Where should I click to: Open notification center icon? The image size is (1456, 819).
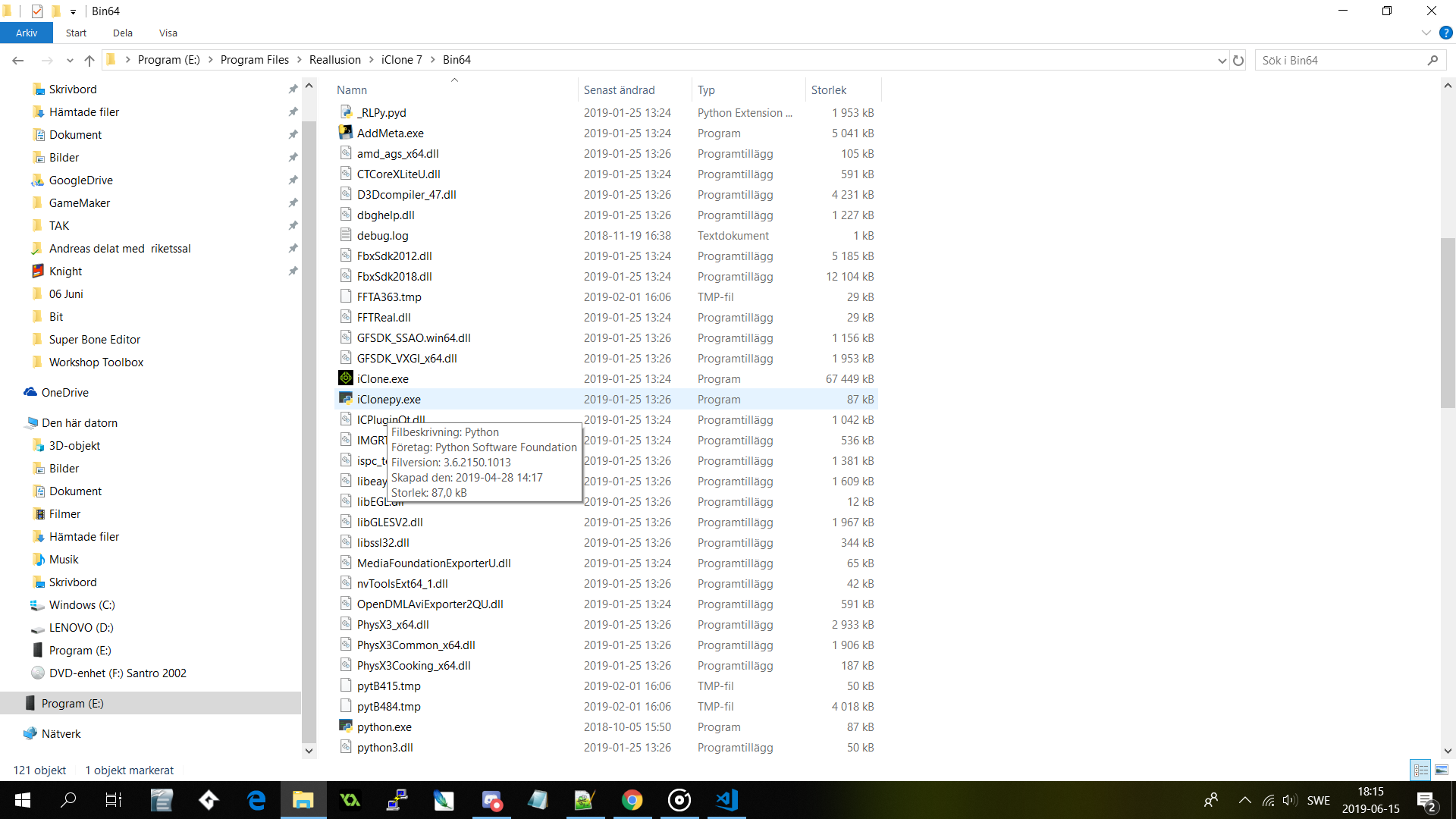[1426, 801]
